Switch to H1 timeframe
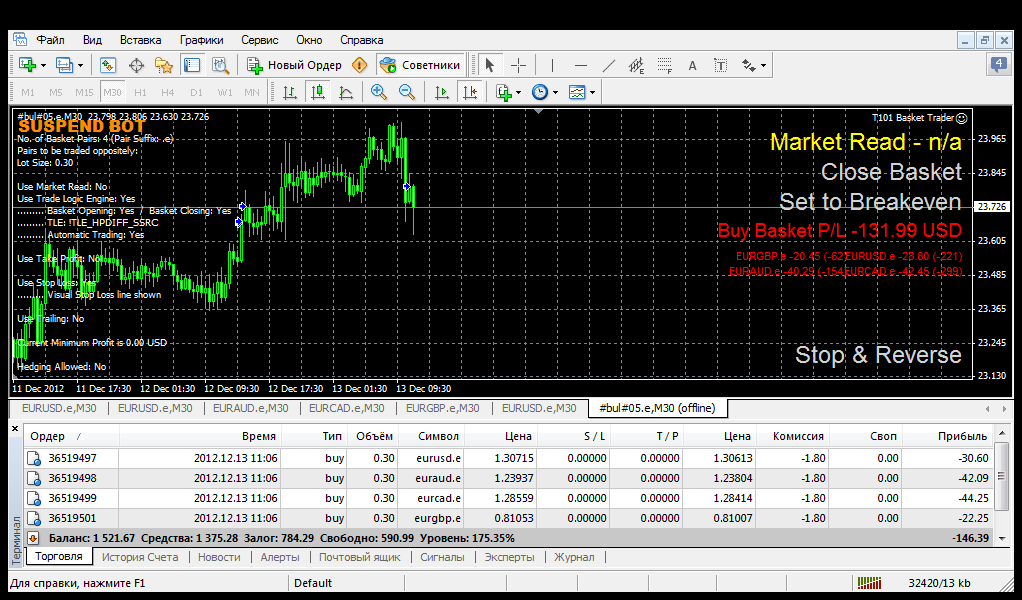 (x=140, y=93)
